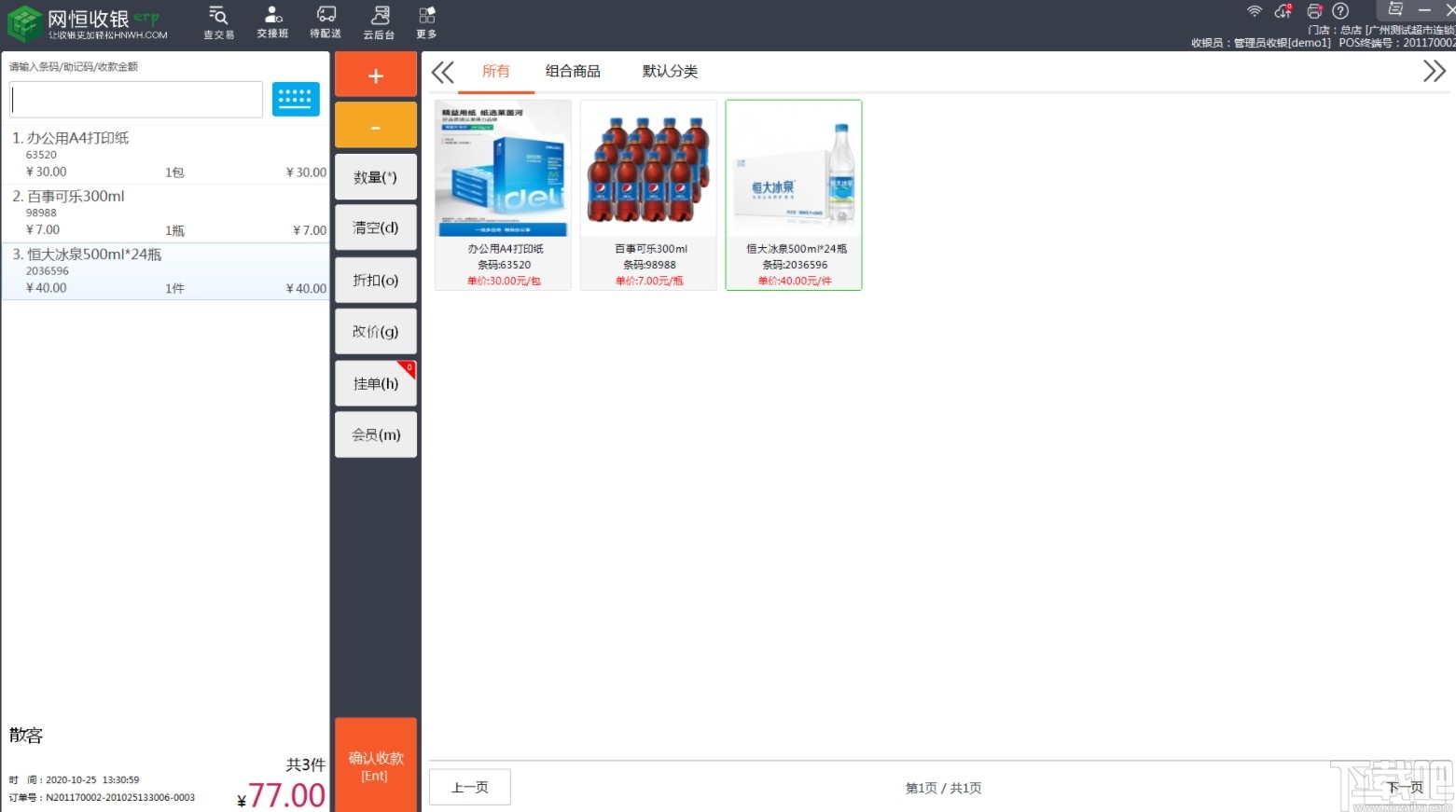Click 挂单(h) to hold the order
Screen dimensions: 1456x812
375,382
